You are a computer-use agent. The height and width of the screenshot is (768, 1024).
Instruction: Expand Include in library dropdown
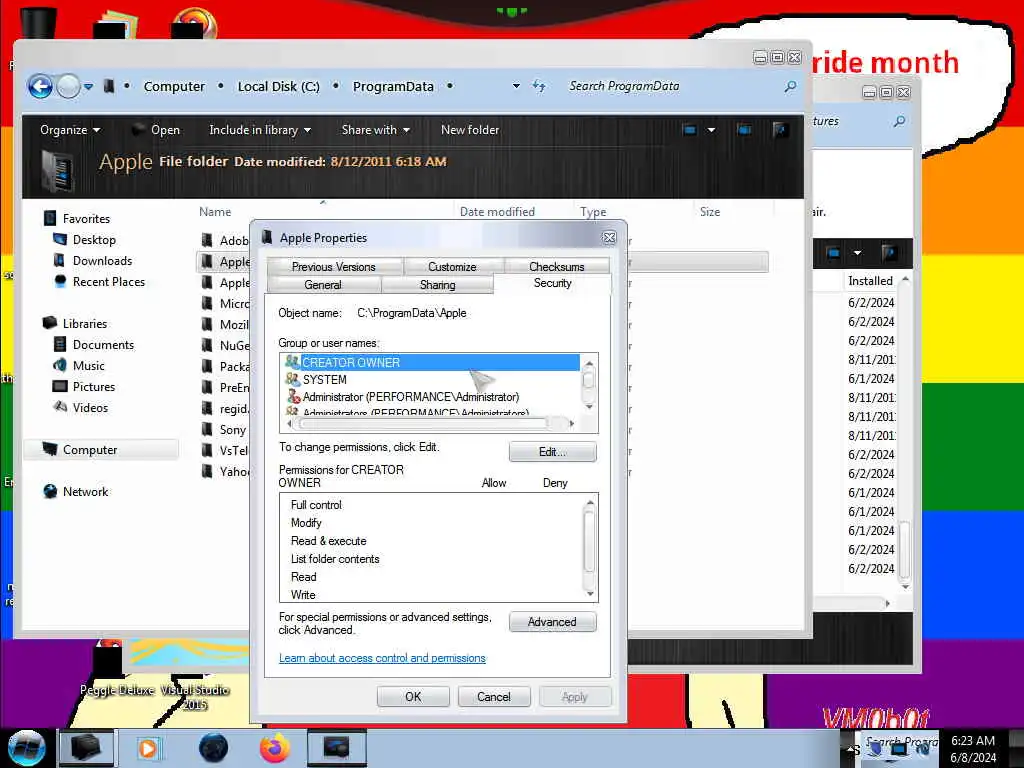[x=260, y=130]
